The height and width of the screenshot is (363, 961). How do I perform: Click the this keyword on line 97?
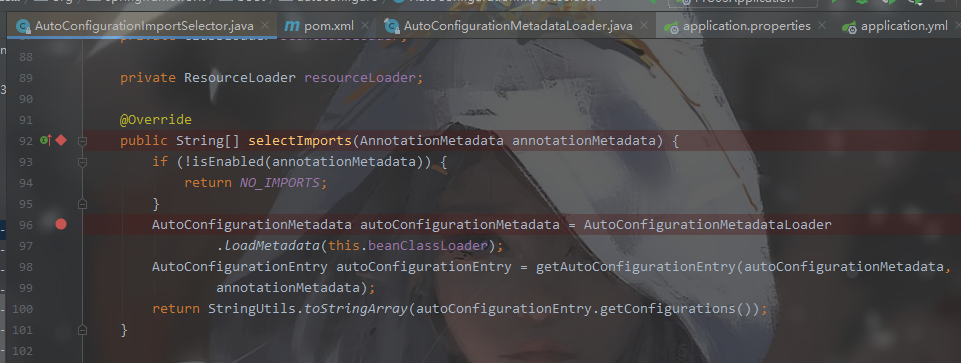pos(344,246)
